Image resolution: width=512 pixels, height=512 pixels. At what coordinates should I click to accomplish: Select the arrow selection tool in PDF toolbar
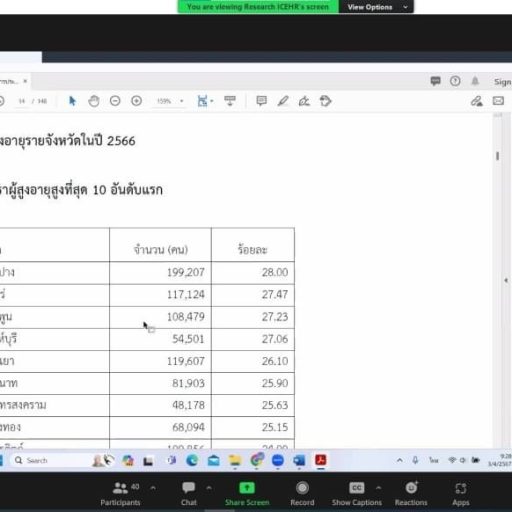72,101
